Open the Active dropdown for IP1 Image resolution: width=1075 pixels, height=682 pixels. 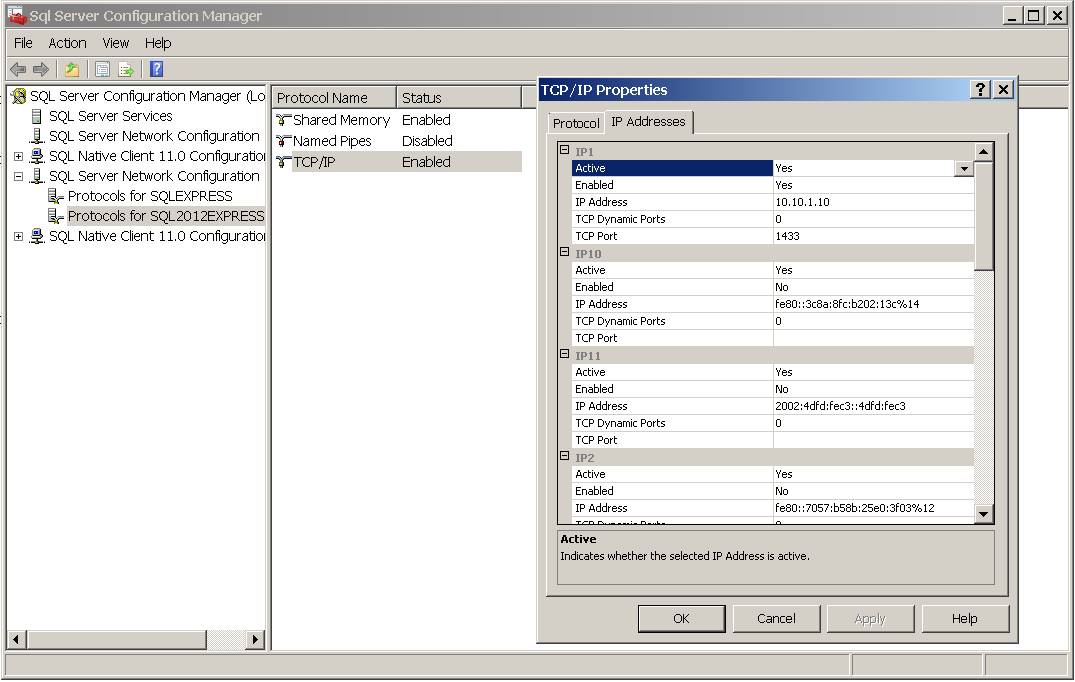point(964,169)
